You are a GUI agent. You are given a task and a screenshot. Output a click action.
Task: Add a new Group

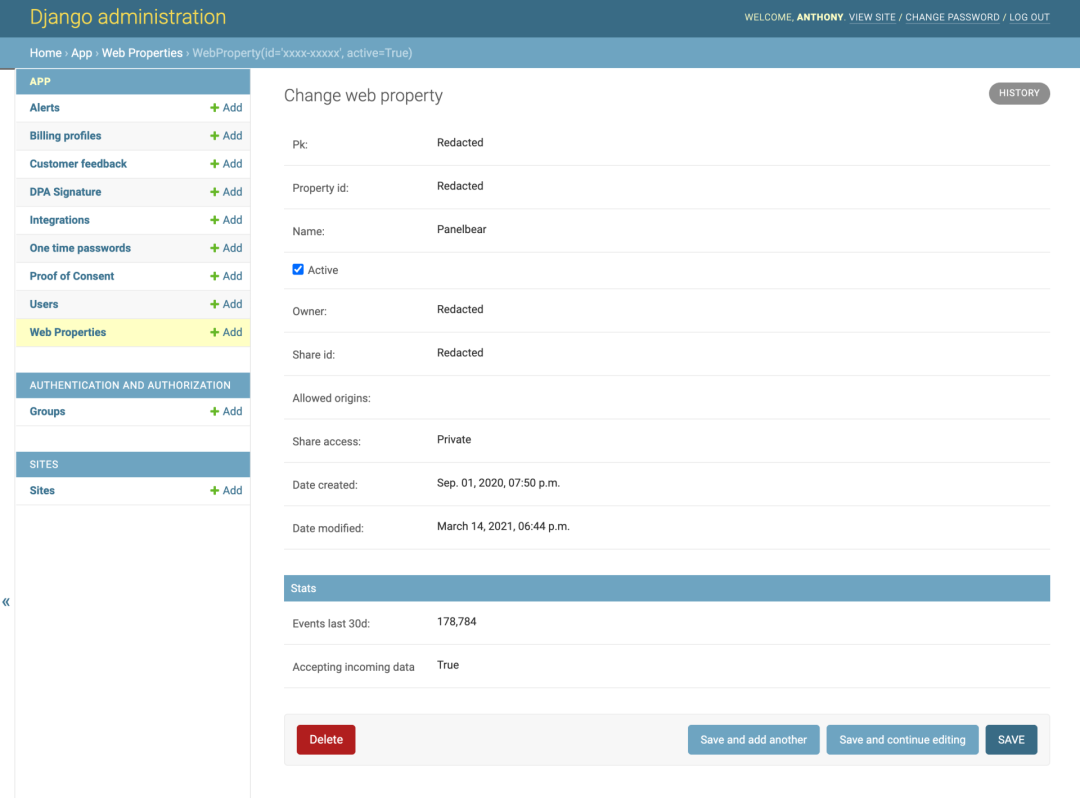coord(226,411)
